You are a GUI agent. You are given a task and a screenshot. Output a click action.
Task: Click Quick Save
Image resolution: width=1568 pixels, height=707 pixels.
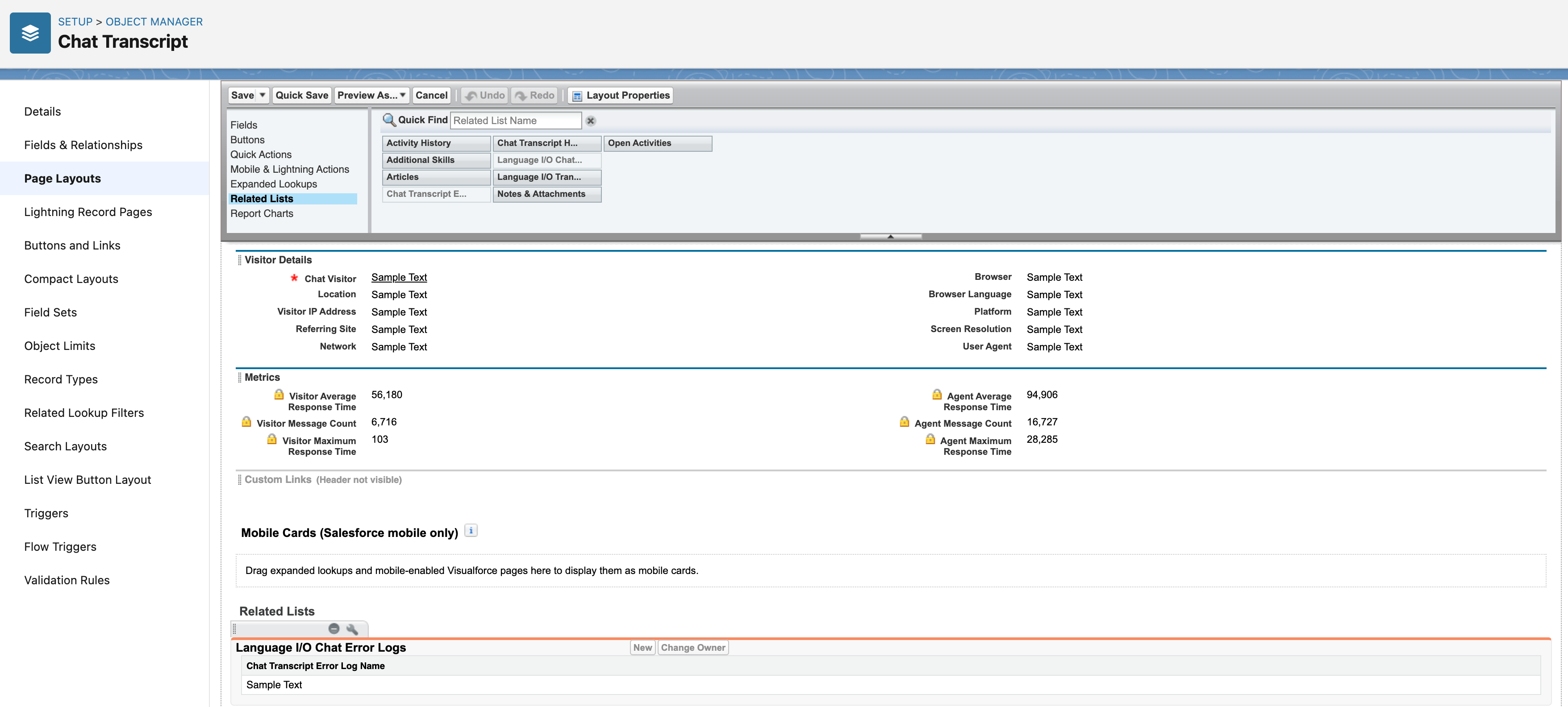pos(301,96)
